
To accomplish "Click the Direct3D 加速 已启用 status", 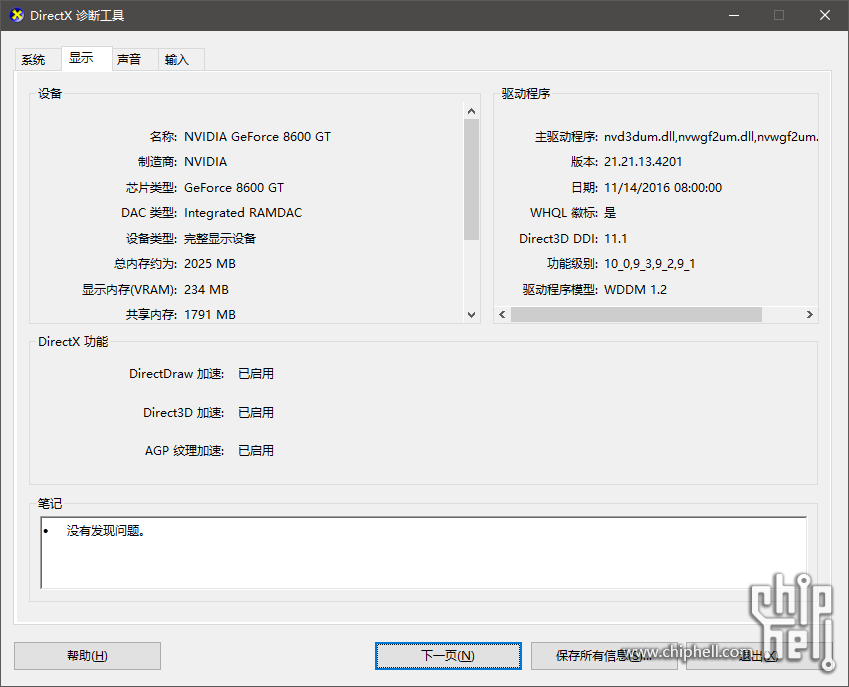I will pyautogui.click(x=256, y=413).
